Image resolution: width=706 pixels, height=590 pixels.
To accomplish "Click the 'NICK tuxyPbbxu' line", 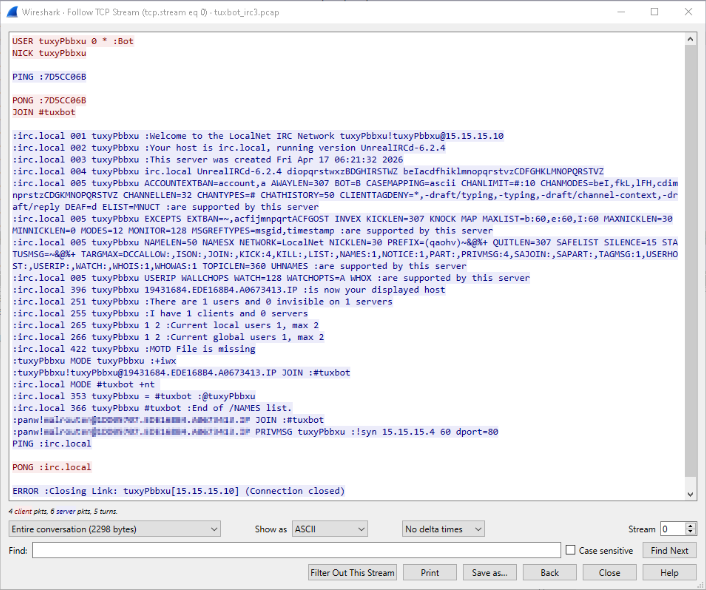I will (x=49, y=53).
